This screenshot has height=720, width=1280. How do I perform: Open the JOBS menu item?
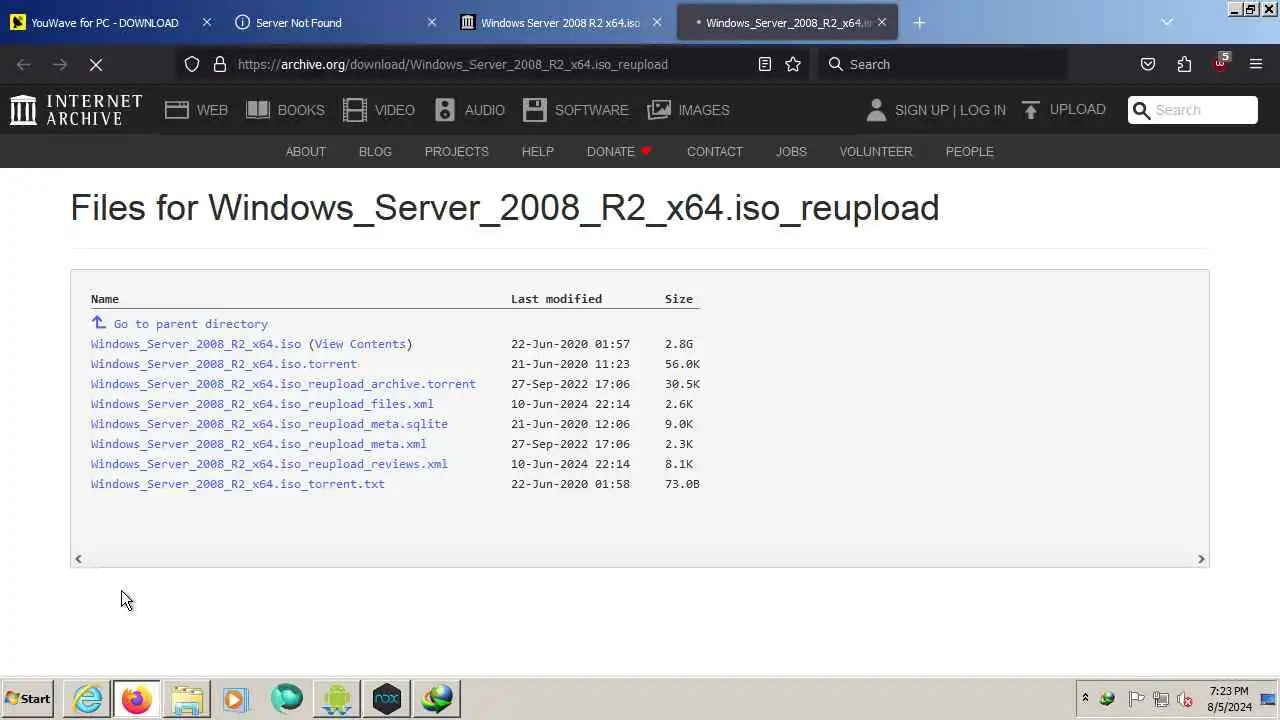791,152
